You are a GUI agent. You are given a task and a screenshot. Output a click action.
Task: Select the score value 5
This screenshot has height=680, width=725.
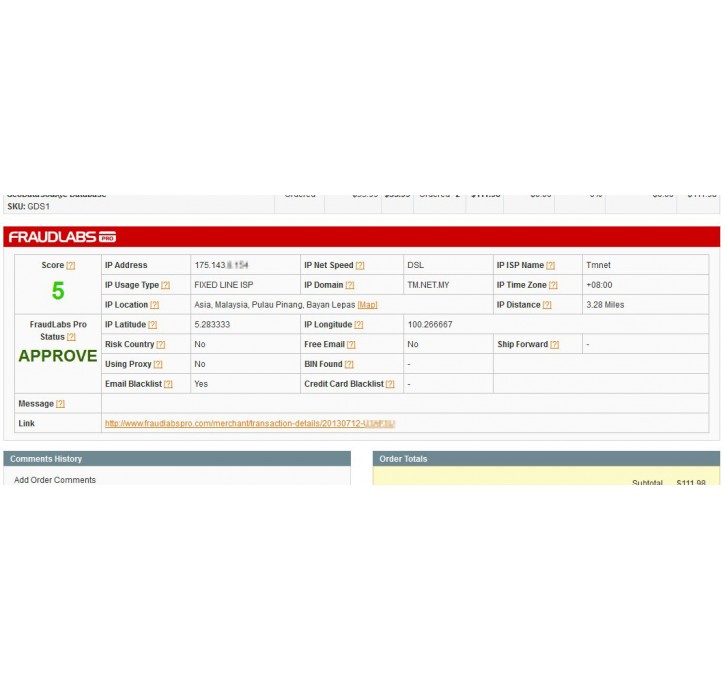click(58, 291)
